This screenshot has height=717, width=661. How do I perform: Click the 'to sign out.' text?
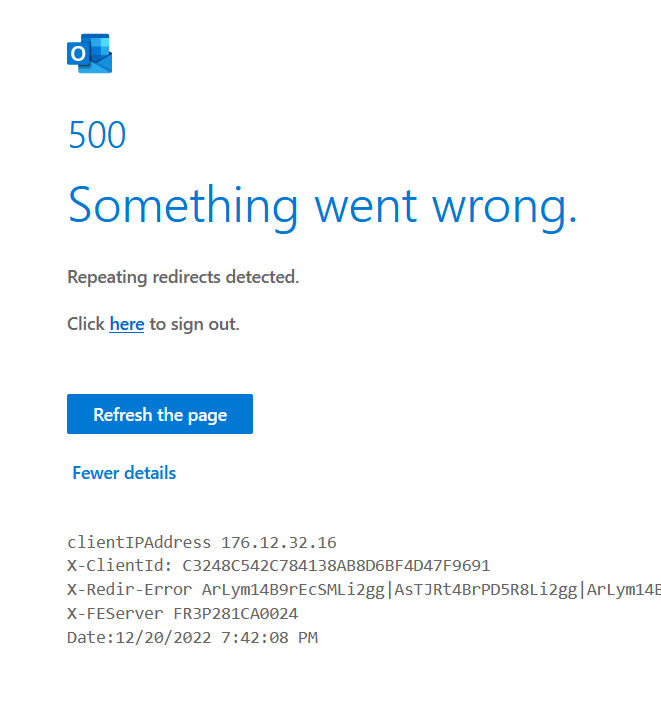[x=195, y=324]
